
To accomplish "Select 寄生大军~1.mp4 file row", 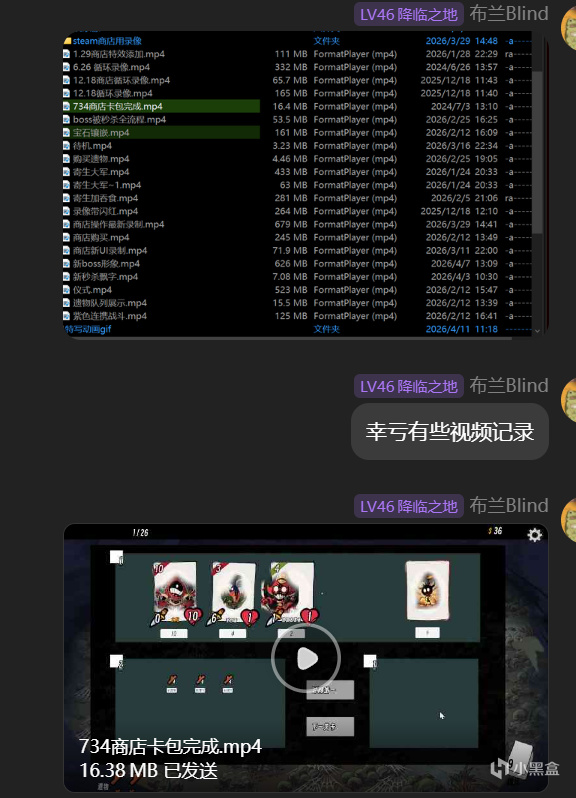I will click(x=298, y=185).
